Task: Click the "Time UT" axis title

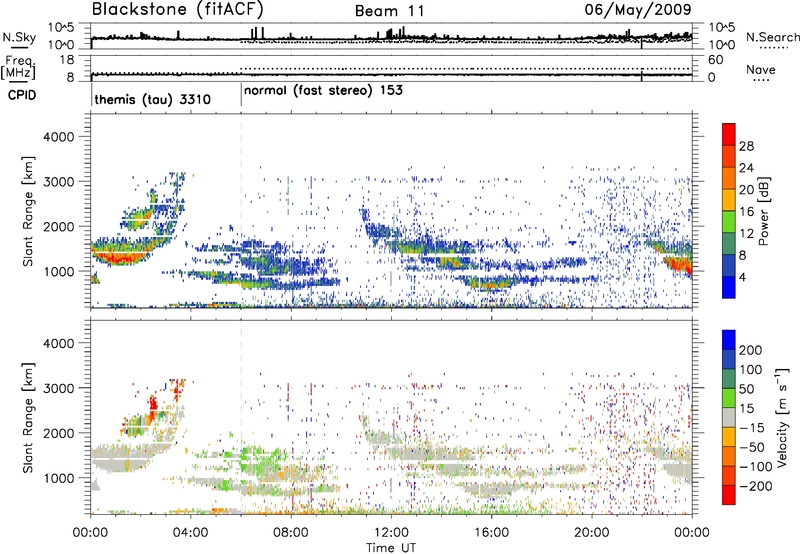Action: (x=391, y=548)
